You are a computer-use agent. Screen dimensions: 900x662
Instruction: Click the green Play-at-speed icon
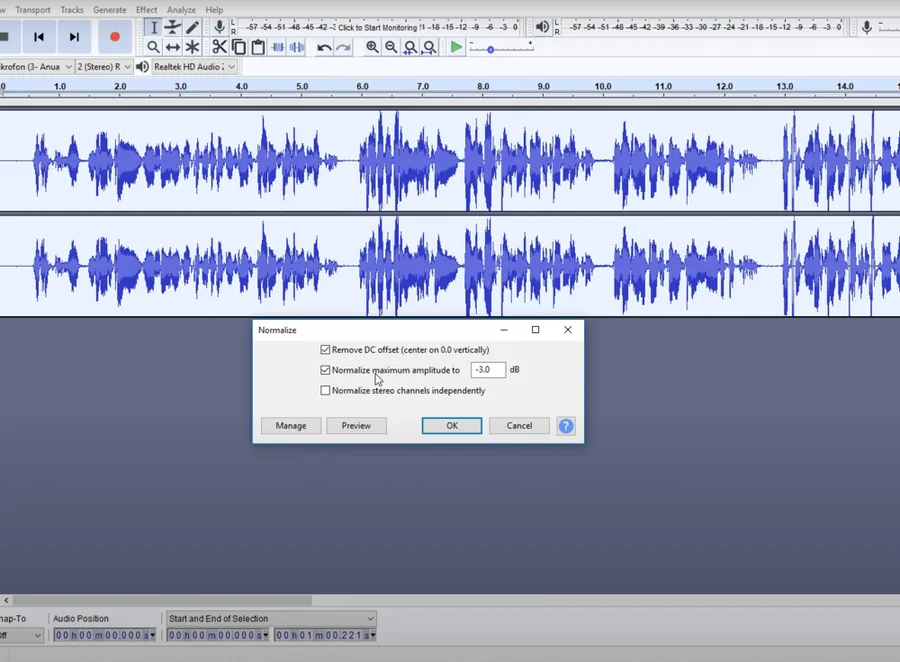pos(456,47)
